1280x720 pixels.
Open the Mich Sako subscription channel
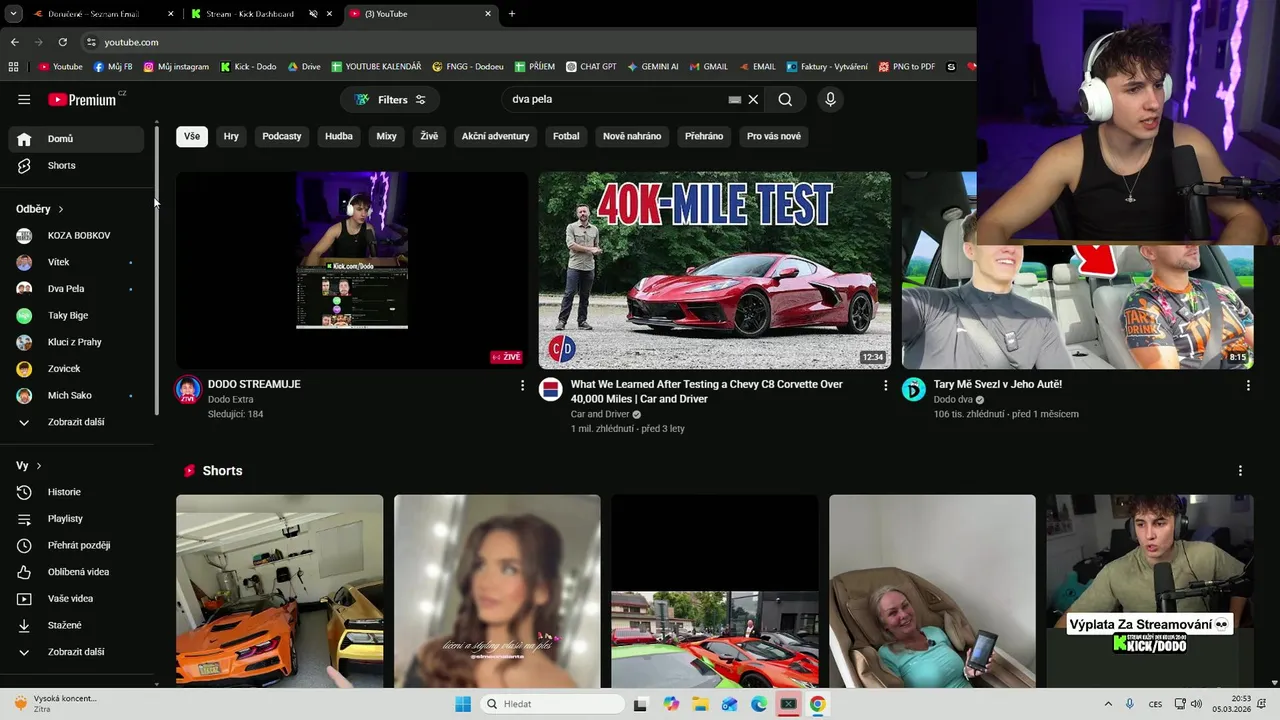[76, 395]
